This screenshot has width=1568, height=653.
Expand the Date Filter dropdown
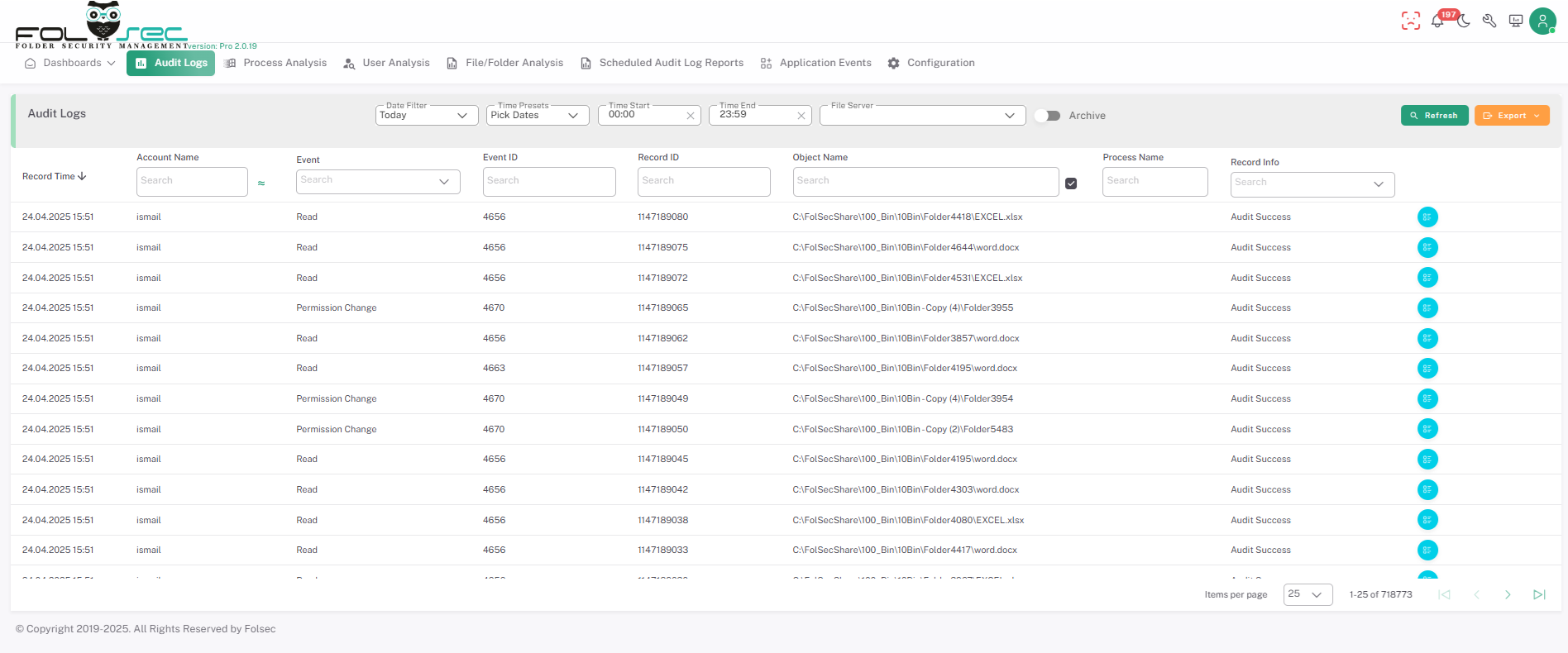[427, 116]
